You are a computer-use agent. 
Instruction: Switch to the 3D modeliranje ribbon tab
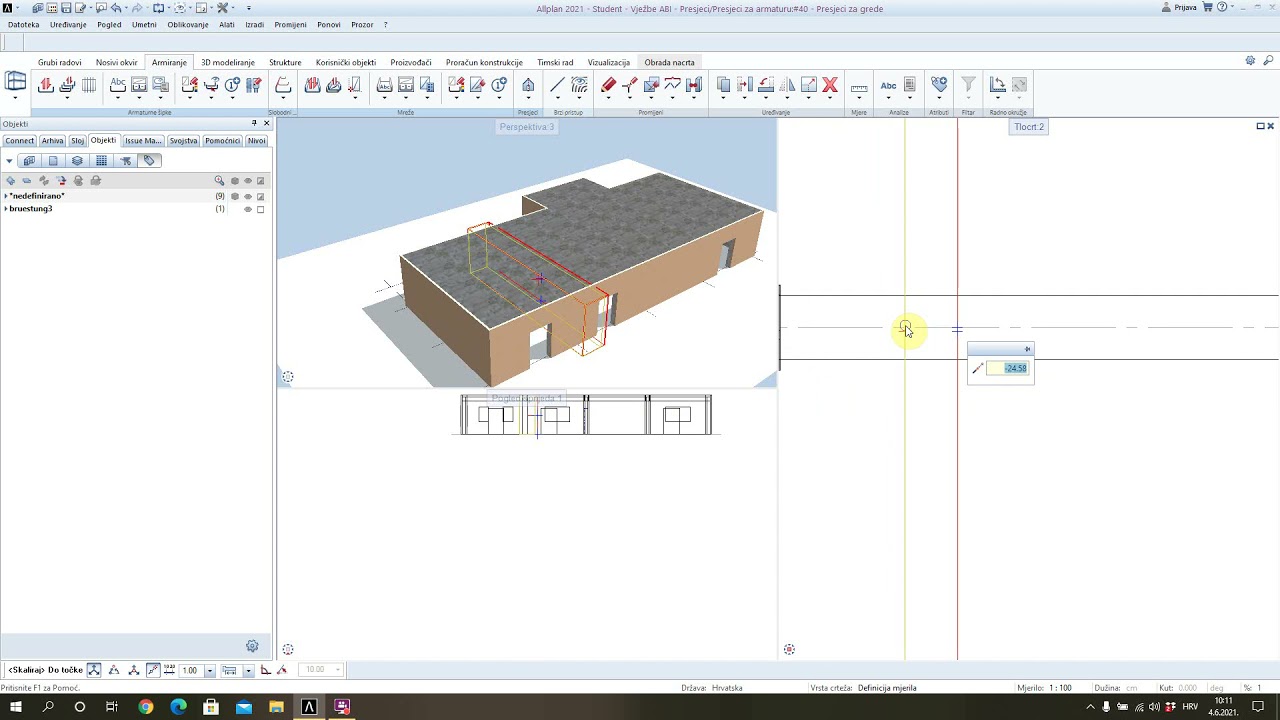(228, 62)
